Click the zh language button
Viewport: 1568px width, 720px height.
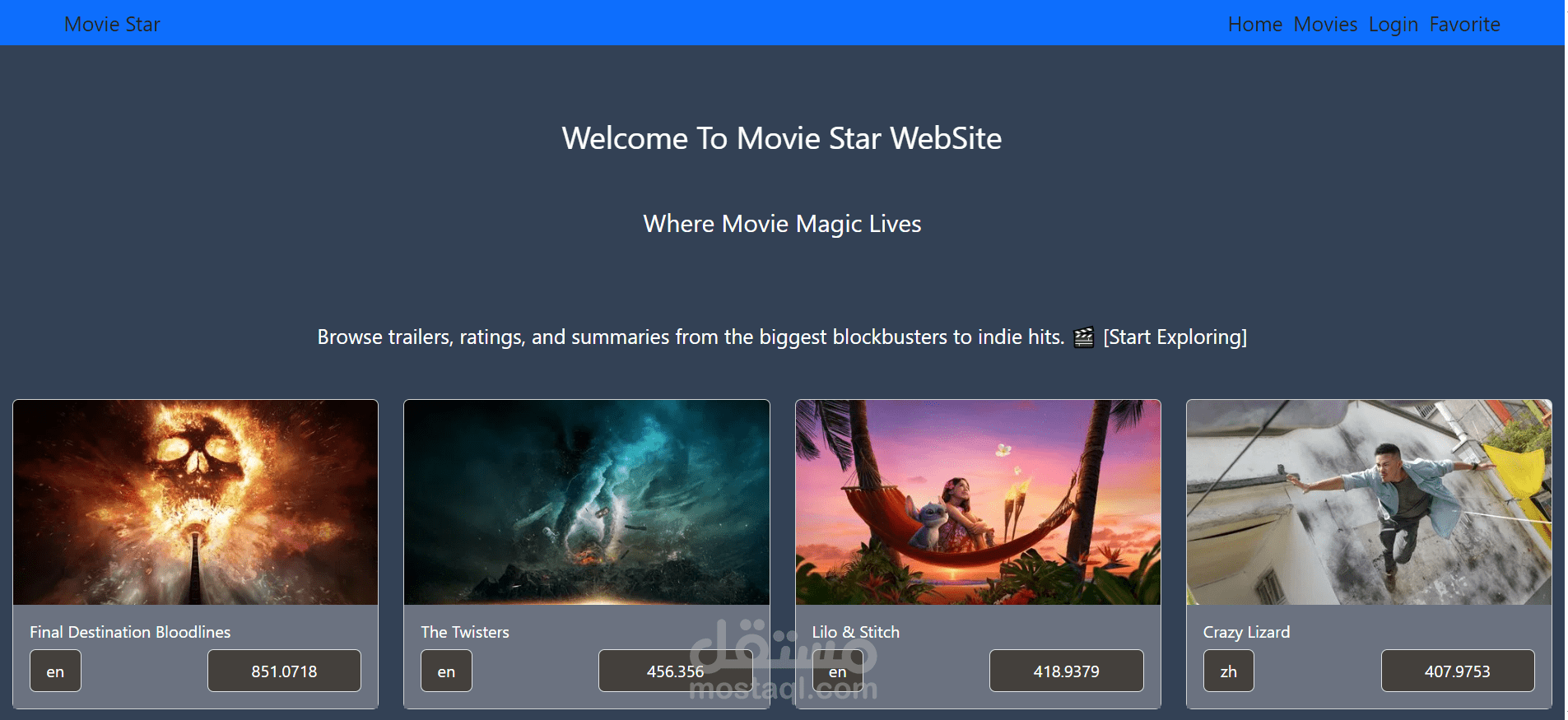coord(1229,671)
